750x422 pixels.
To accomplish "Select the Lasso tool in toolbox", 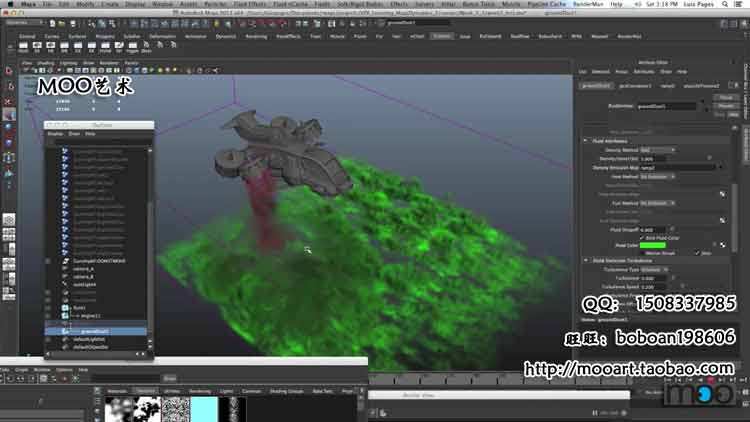I will coord(9,87).
